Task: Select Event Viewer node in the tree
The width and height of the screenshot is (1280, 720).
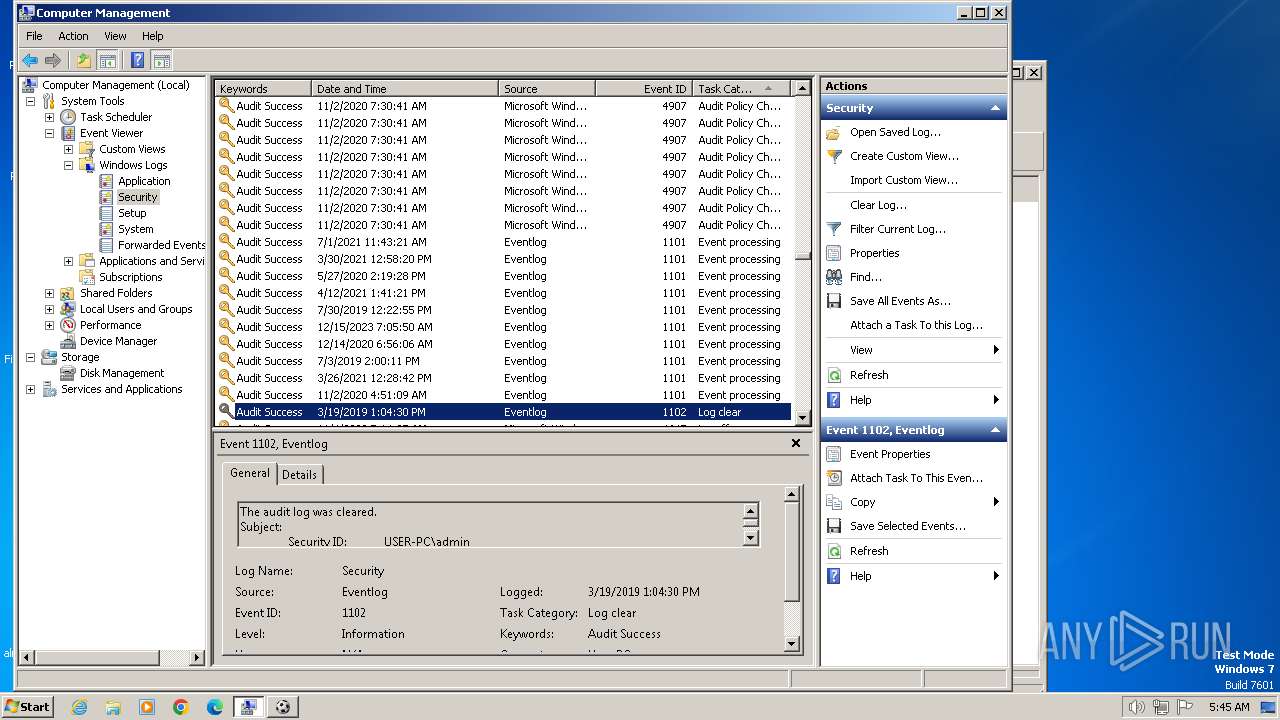Action: [x=111, y=133]
